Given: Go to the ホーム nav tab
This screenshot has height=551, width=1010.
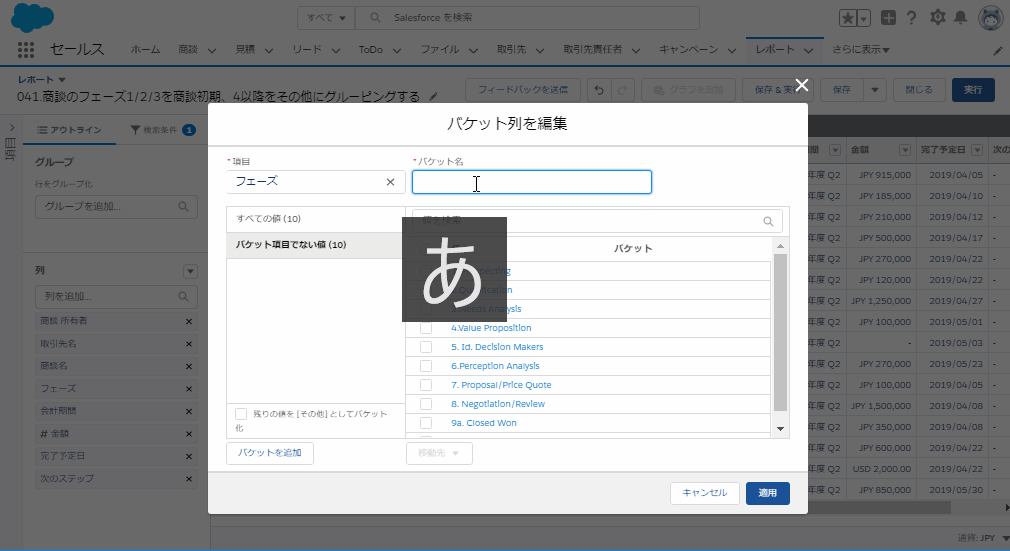Looking at the screenshot, I should point(146,50).
